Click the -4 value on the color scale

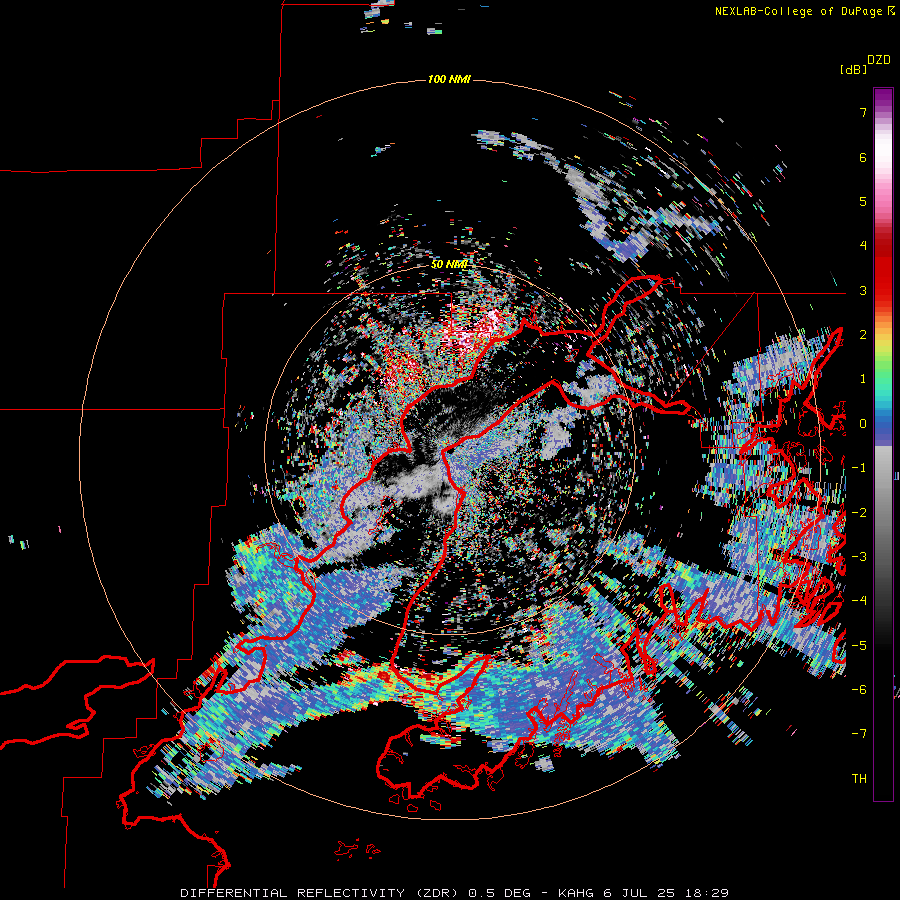click(x=859, y=601)
